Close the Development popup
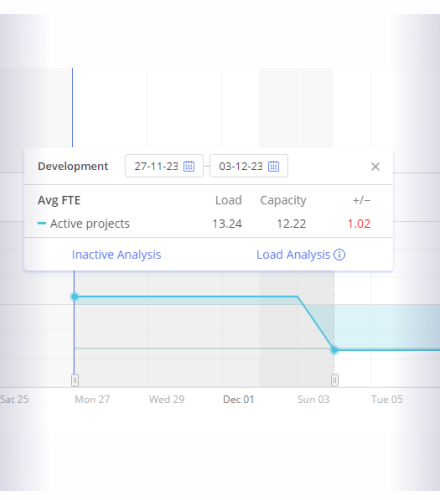 coord(375,166)
